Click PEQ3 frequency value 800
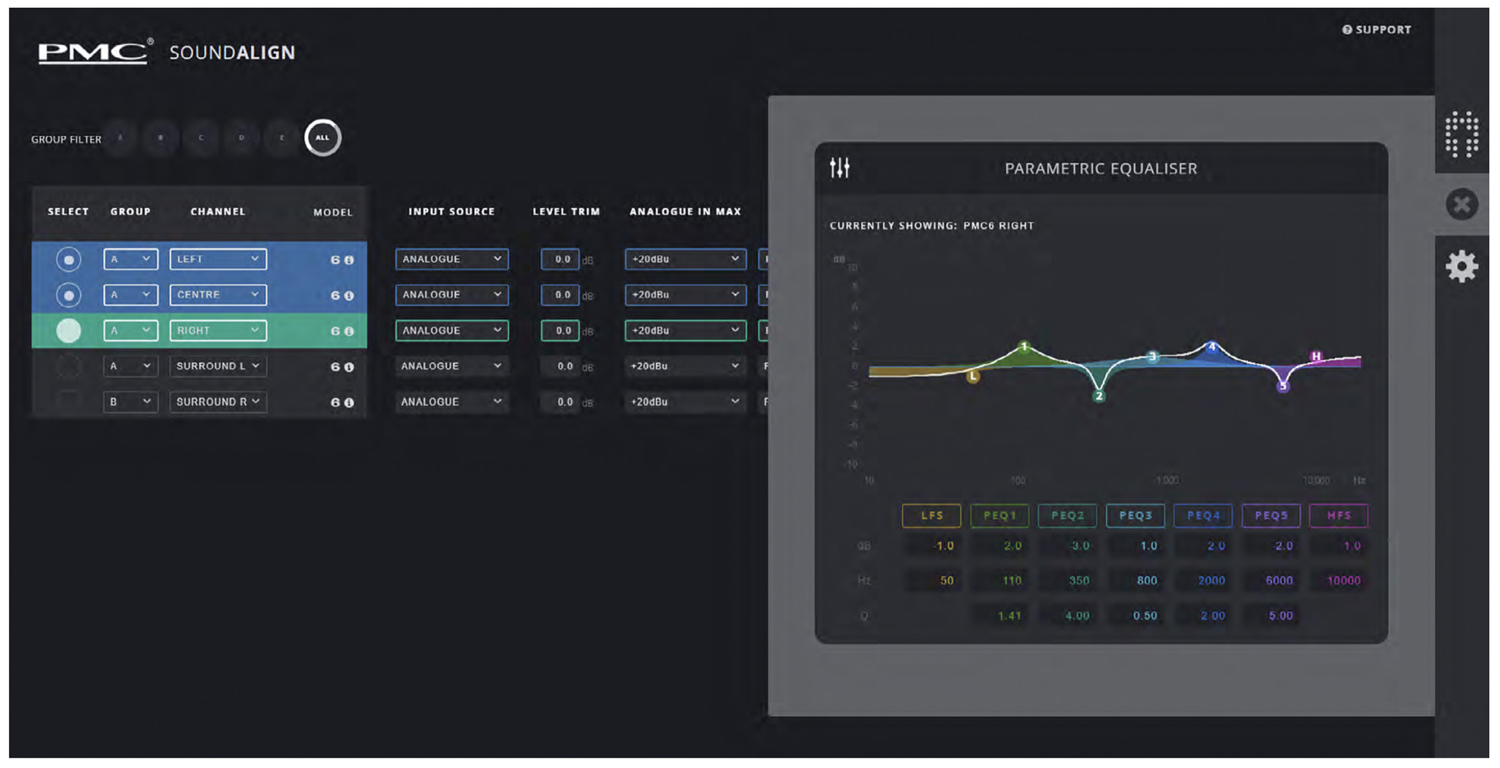This screenshot has width=1500, height=768. coord(1136,580)
